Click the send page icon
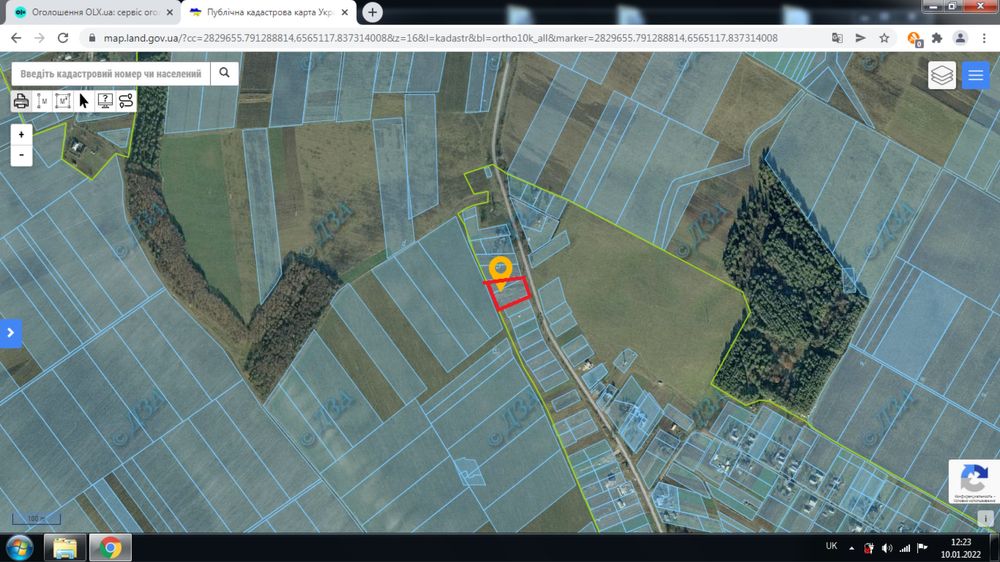 [860, 38]
